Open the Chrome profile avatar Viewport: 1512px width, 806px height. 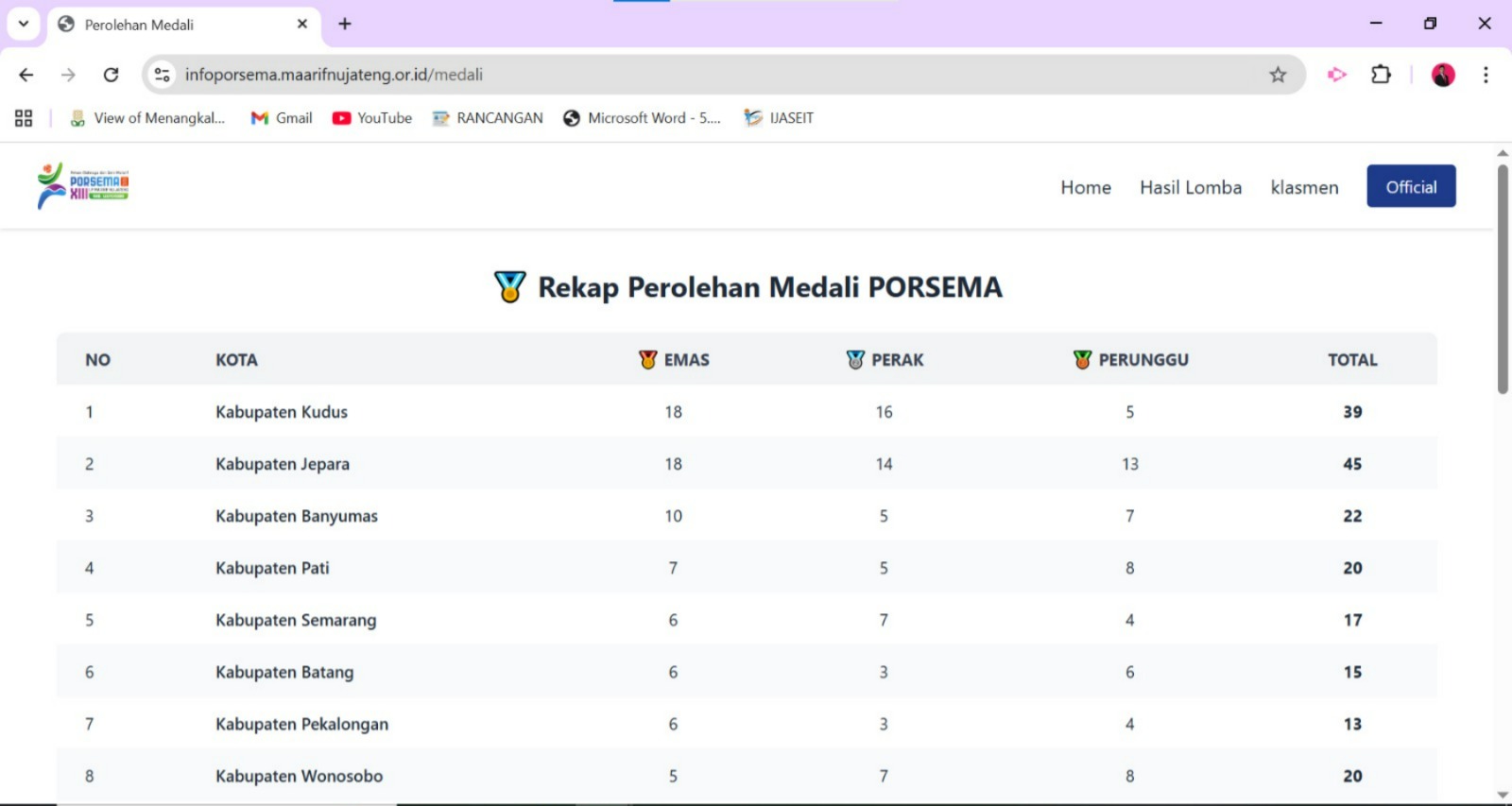[x=1442, y=75]
